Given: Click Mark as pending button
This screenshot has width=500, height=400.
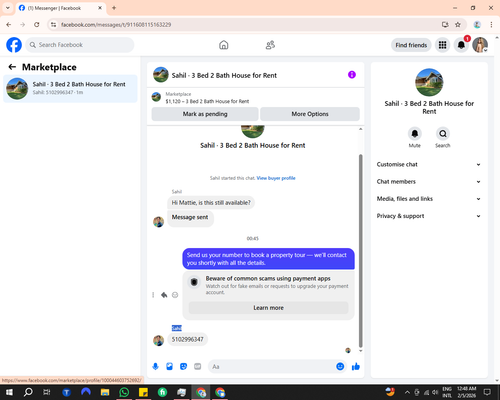Looking at the screenshot, I should pyautogui.click(x=205, y=114).
